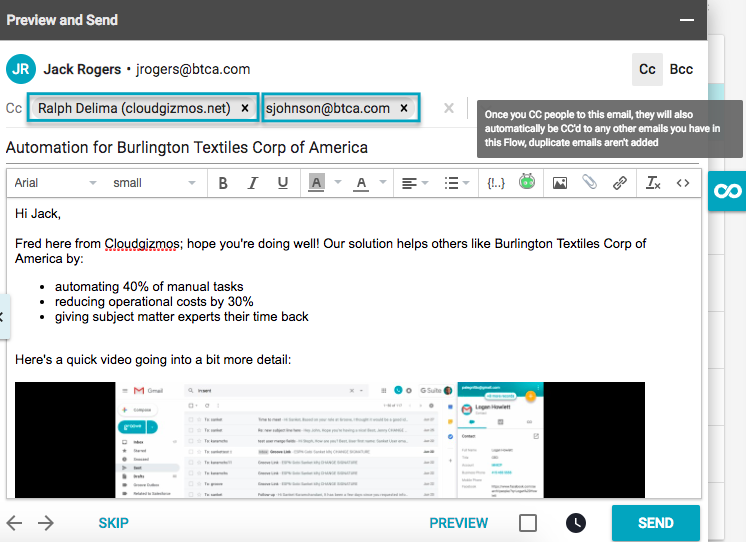746x542 pixels.
Task: Change the font size from small
Action: tap(154, 183)
